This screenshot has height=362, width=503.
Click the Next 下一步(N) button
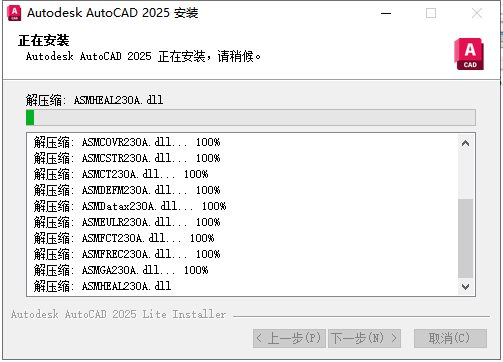364,338
